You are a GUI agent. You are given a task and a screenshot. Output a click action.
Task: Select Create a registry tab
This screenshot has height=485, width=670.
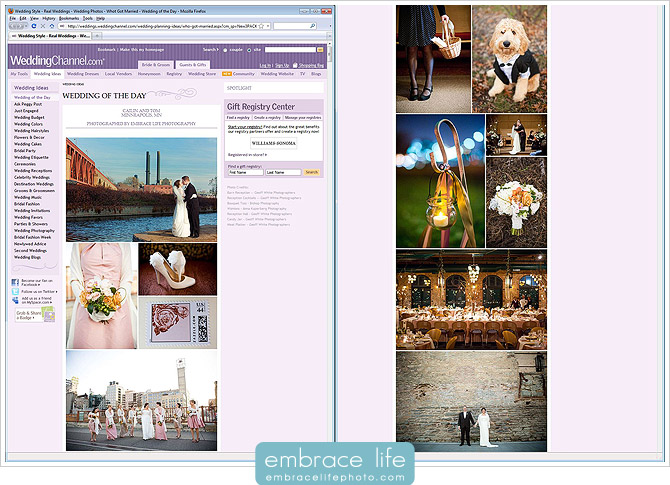(x=267, y=117)
